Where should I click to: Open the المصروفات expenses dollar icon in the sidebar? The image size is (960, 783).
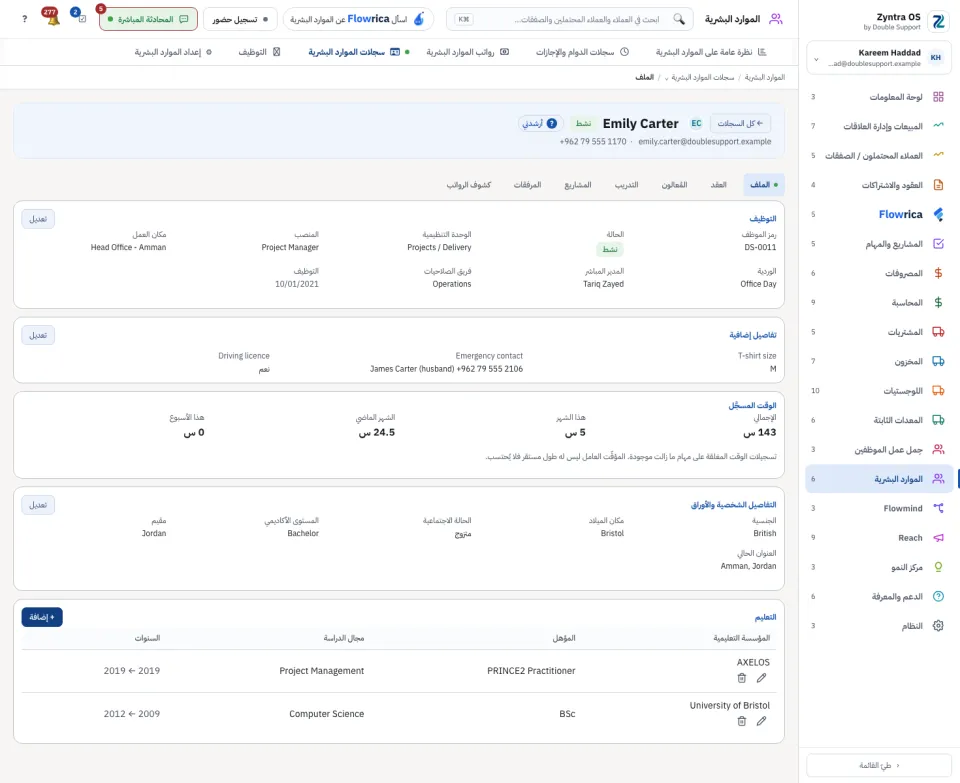pos(938,273)
